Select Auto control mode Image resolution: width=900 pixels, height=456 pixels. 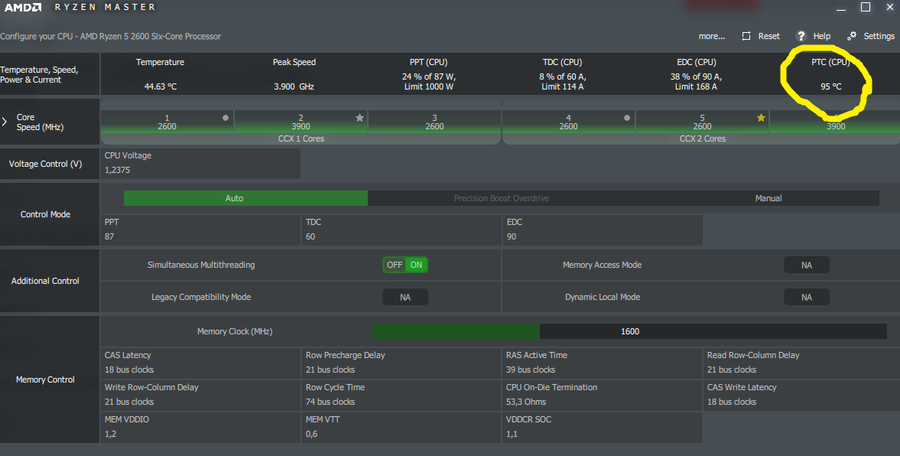(246, 198)
